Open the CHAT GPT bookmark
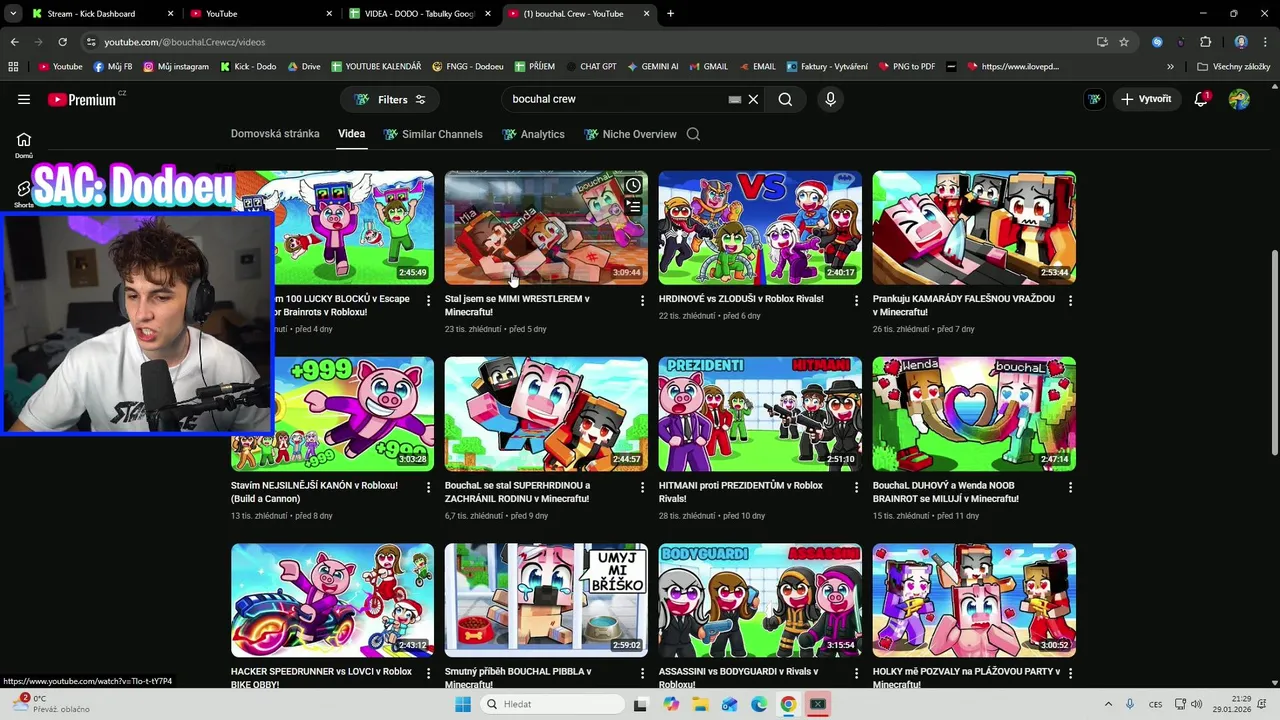The image size is (1280, 720). click(590, 67)
